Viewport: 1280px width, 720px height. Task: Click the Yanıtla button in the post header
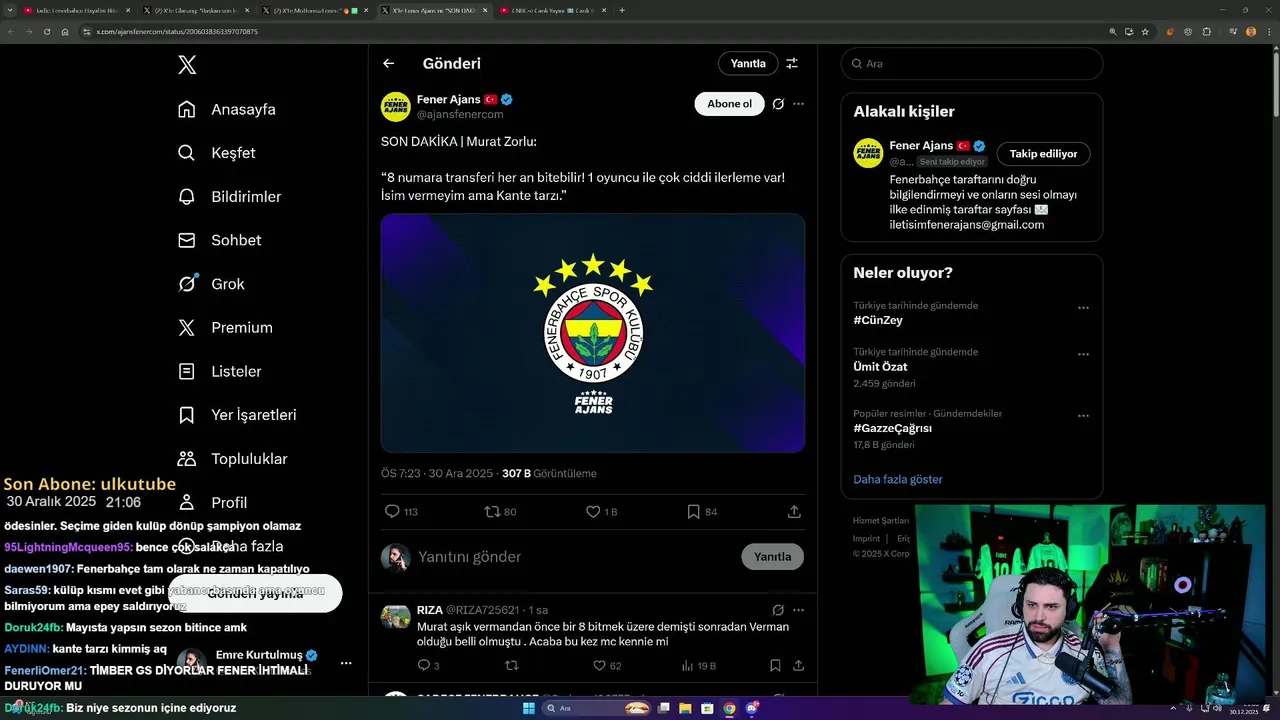click(x=748, y=63)
